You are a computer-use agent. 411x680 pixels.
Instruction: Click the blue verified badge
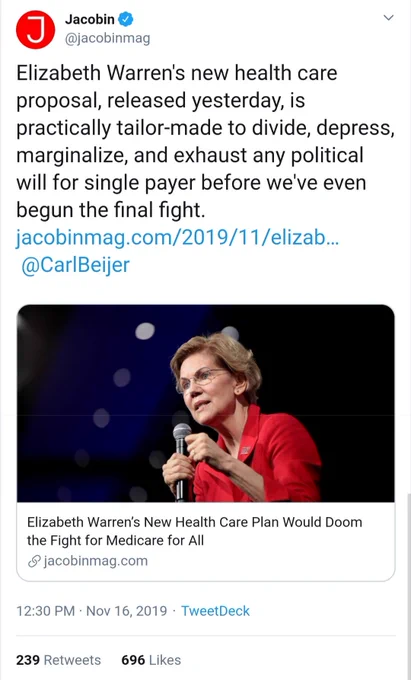click(x=126, y=20)
